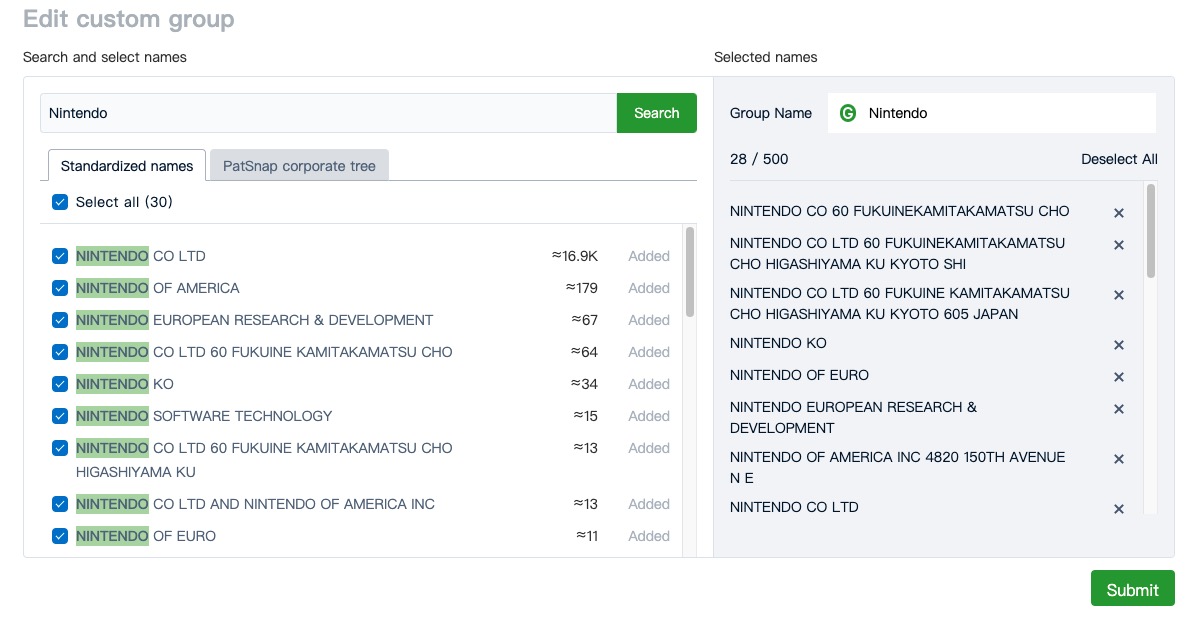This screenshot has width=1194, height=618.
Task: Remove NINTENDO KO from selected names
Action: coord(1119,345)
